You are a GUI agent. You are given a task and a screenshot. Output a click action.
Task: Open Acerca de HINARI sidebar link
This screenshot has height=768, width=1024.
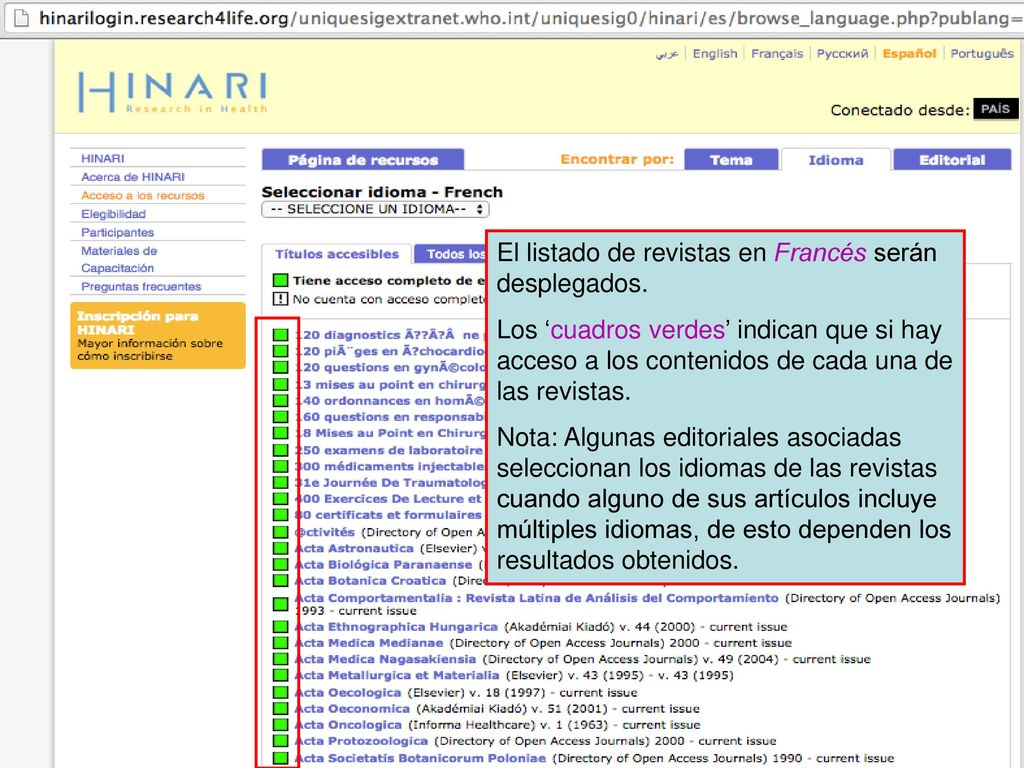point(133,176)
